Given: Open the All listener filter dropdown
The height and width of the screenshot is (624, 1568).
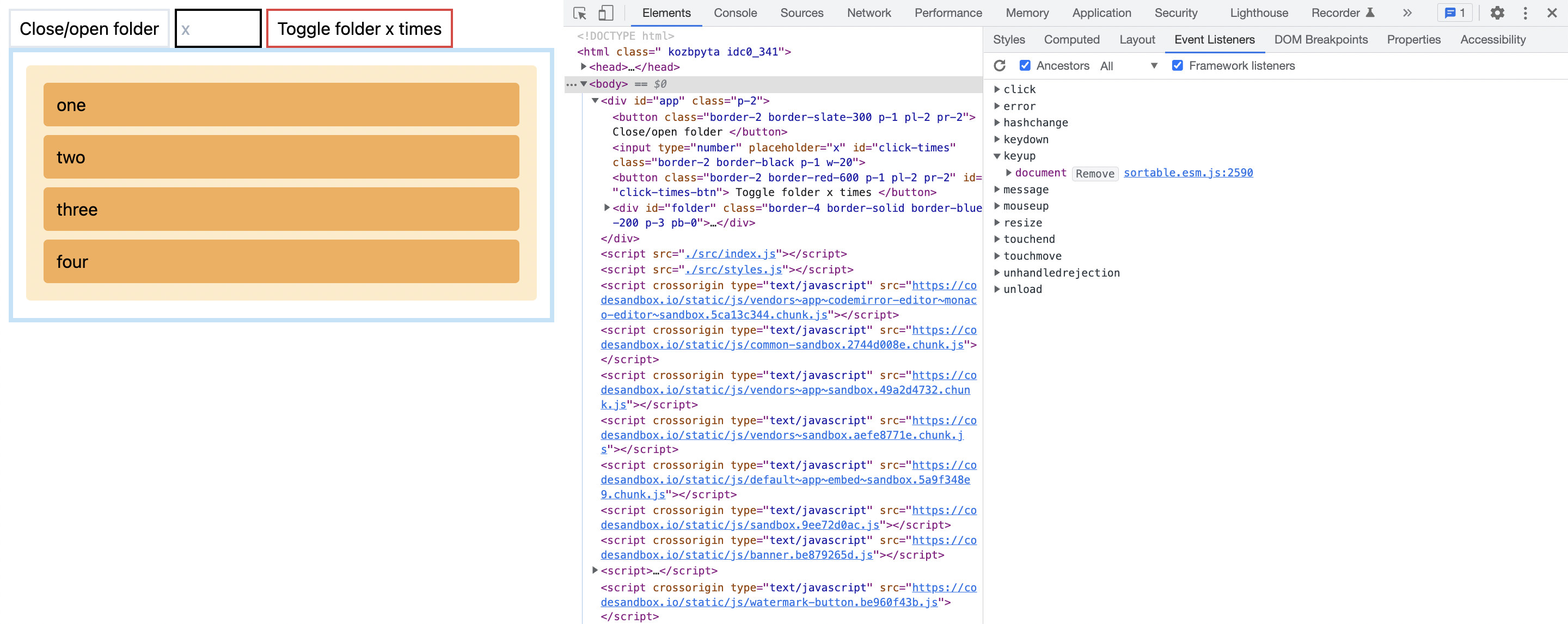Looking at the screenshot, I should point(1128,66).
